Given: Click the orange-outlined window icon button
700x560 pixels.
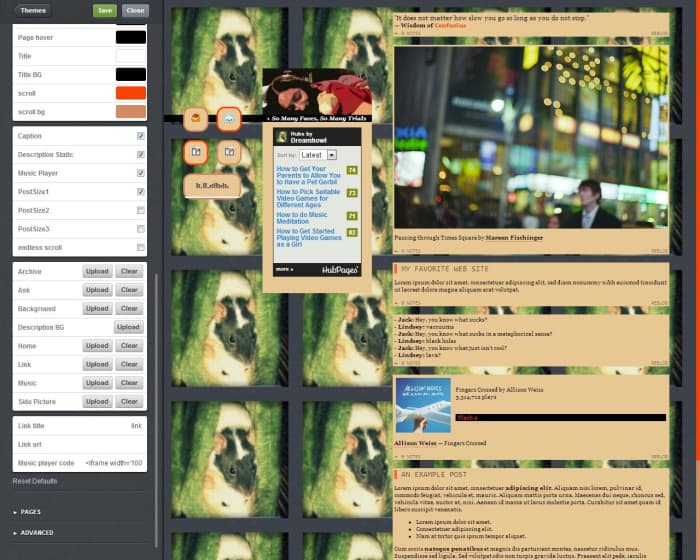Looking at the screenshot, I should tap(196, 152).
